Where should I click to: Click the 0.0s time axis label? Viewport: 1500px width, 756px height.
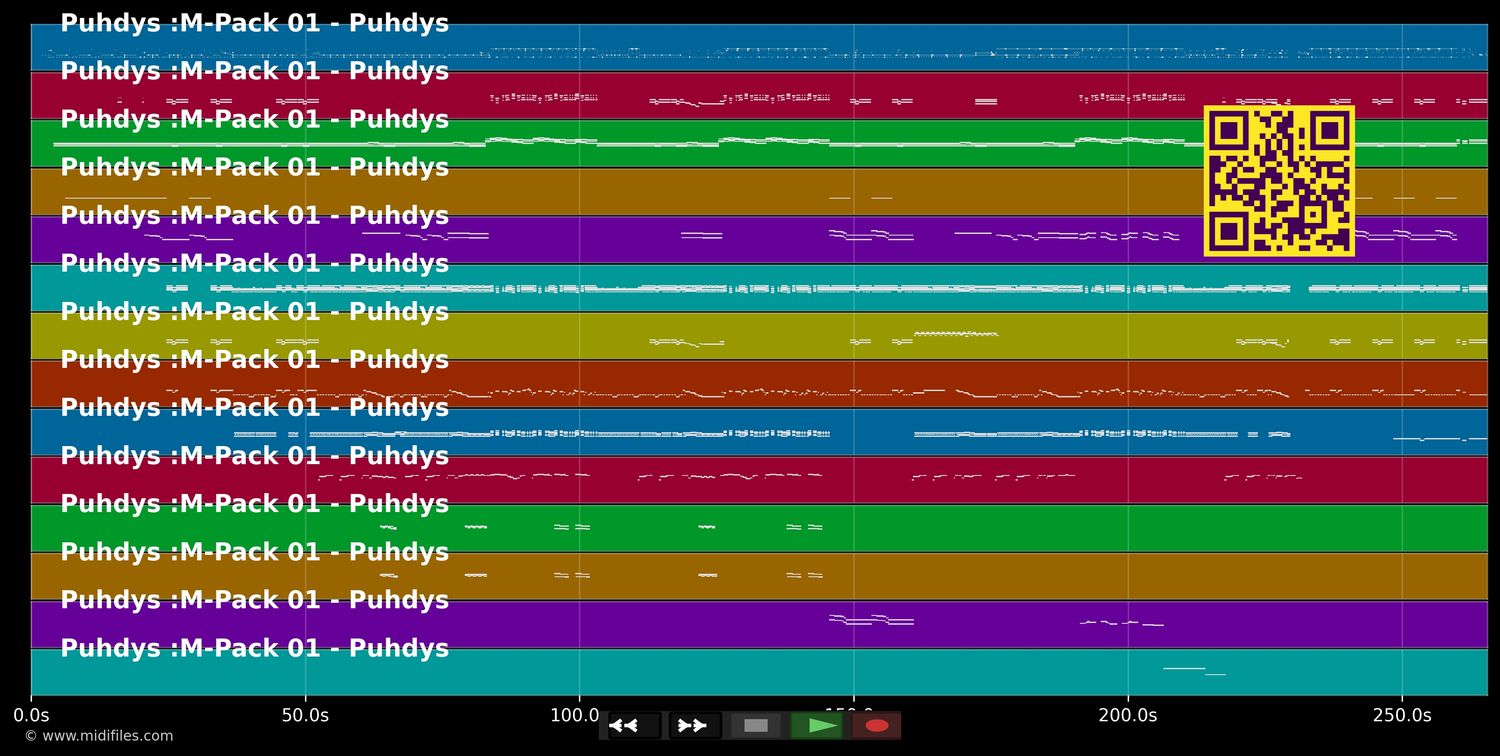click(x=31, y=715)
